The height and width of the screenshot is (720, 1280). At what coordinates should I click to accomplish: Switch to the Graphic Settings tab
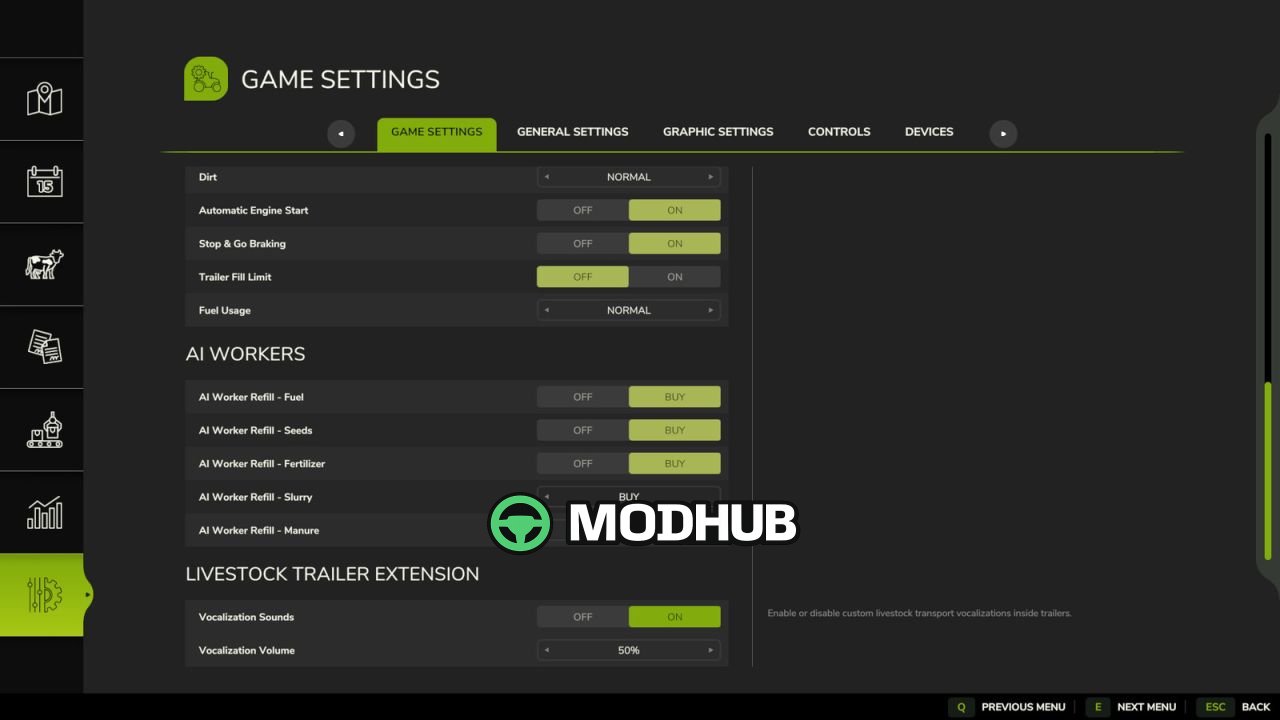[718, 132]
